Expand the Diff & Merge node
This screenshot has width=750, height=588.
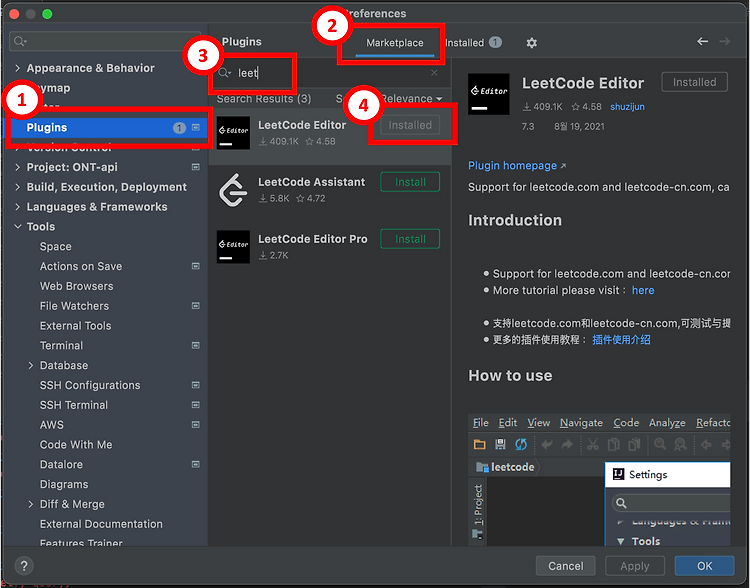point(31,504)
